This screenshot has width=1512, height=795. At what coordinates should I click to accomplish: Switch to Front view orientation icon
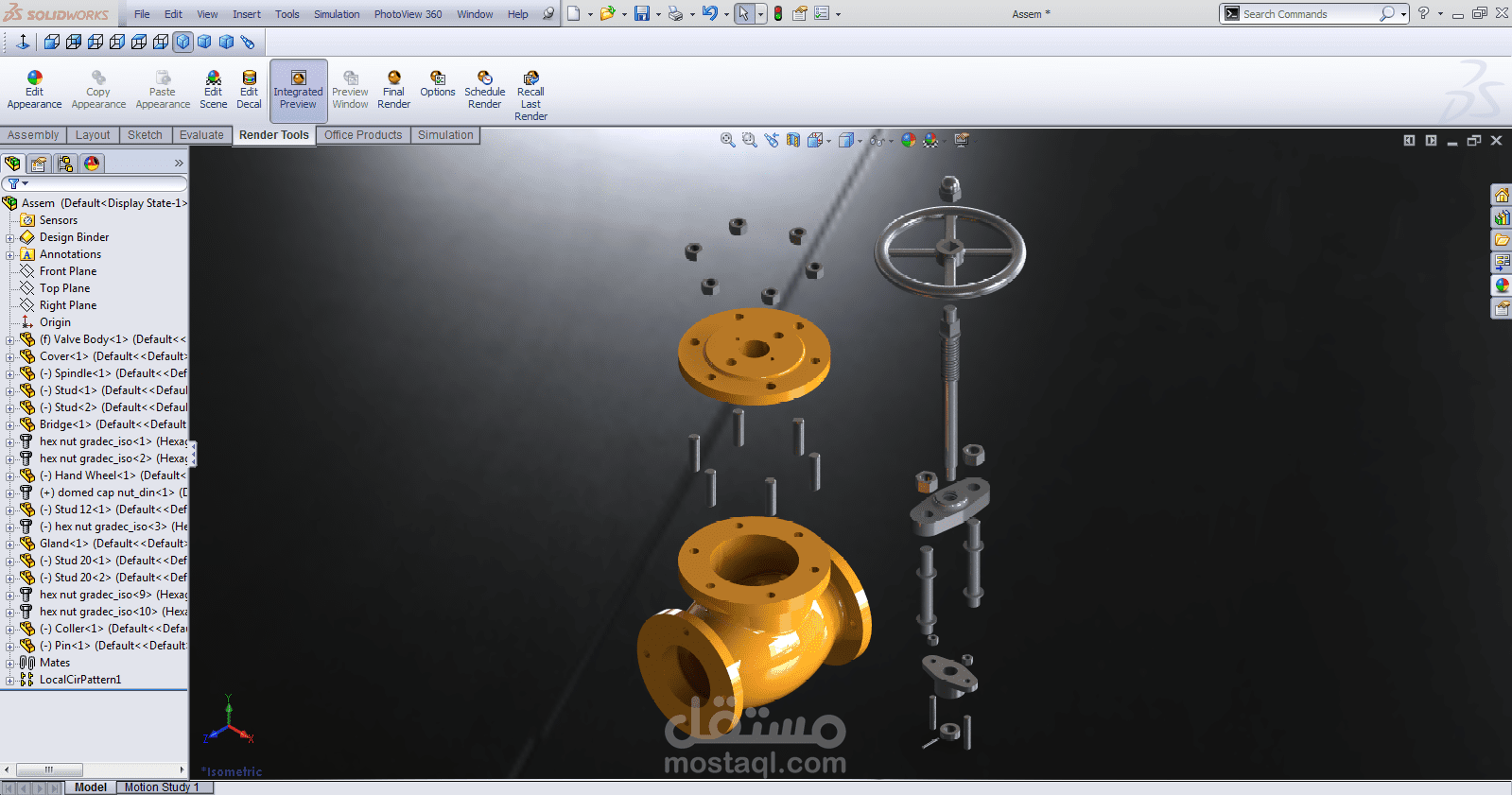coord(52,42)
